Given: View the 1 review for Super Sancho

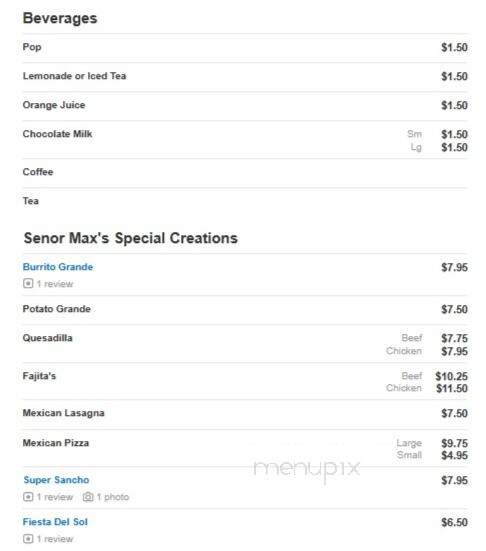Looking at the screenshot, I should click(55, 497).
